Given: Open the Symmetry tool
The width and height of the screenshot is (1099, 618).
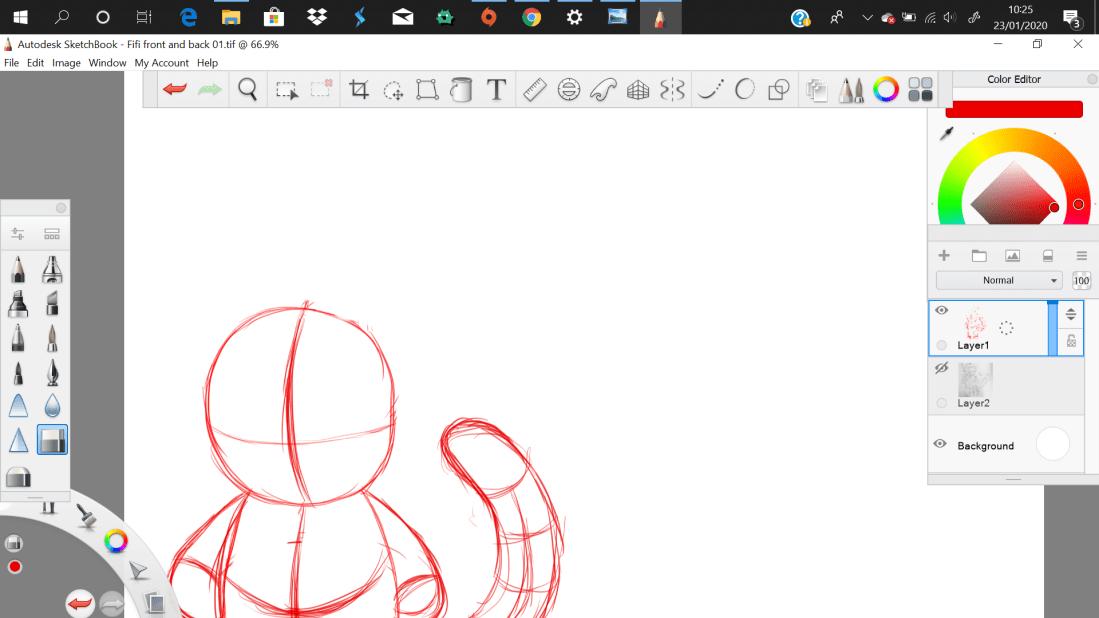Looking at the screenshot, I should [673, 90].
